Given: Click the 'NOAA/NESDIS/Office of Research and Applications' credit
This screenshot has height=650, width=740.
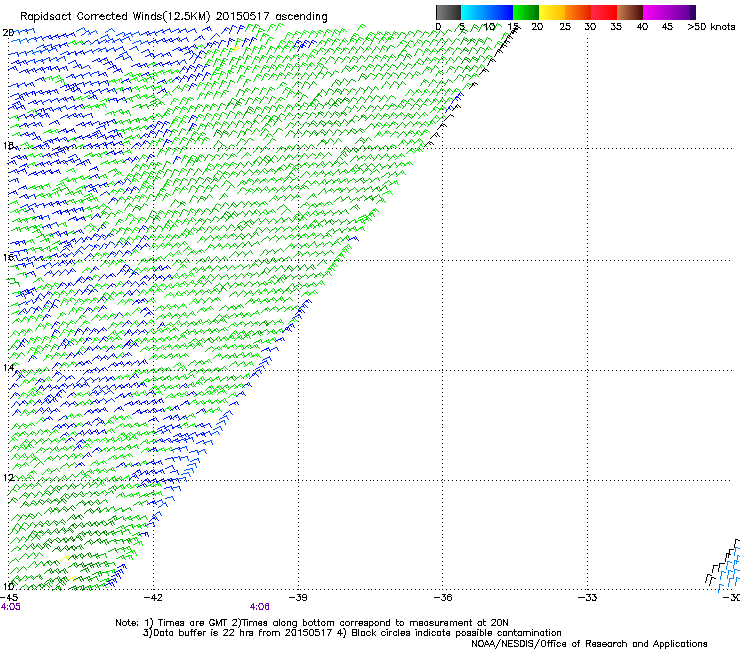Looking at the screenshot, I should tap(589, 644).
